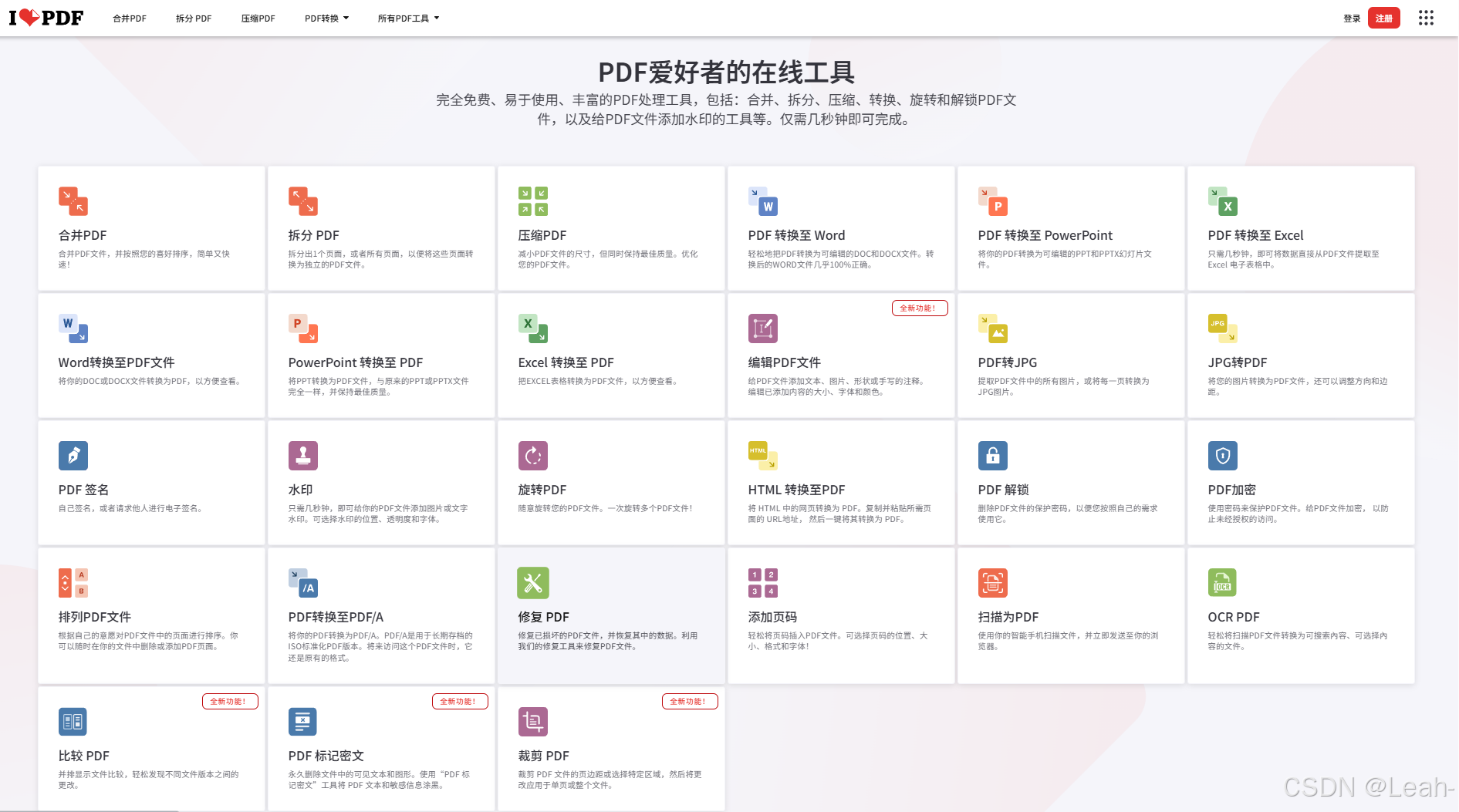Click the 比较 PDF card title
Screen dimensions: 1459x812
[84, 756]
